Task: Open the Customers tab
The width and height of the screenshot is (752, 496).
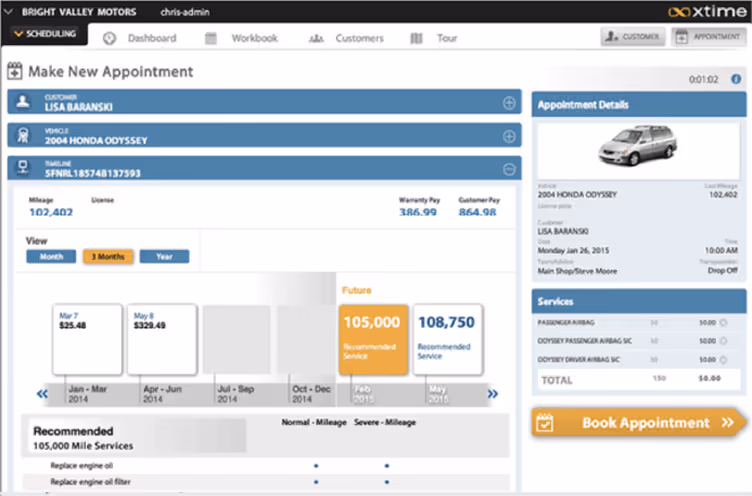Action: click(x=359, y=38)
